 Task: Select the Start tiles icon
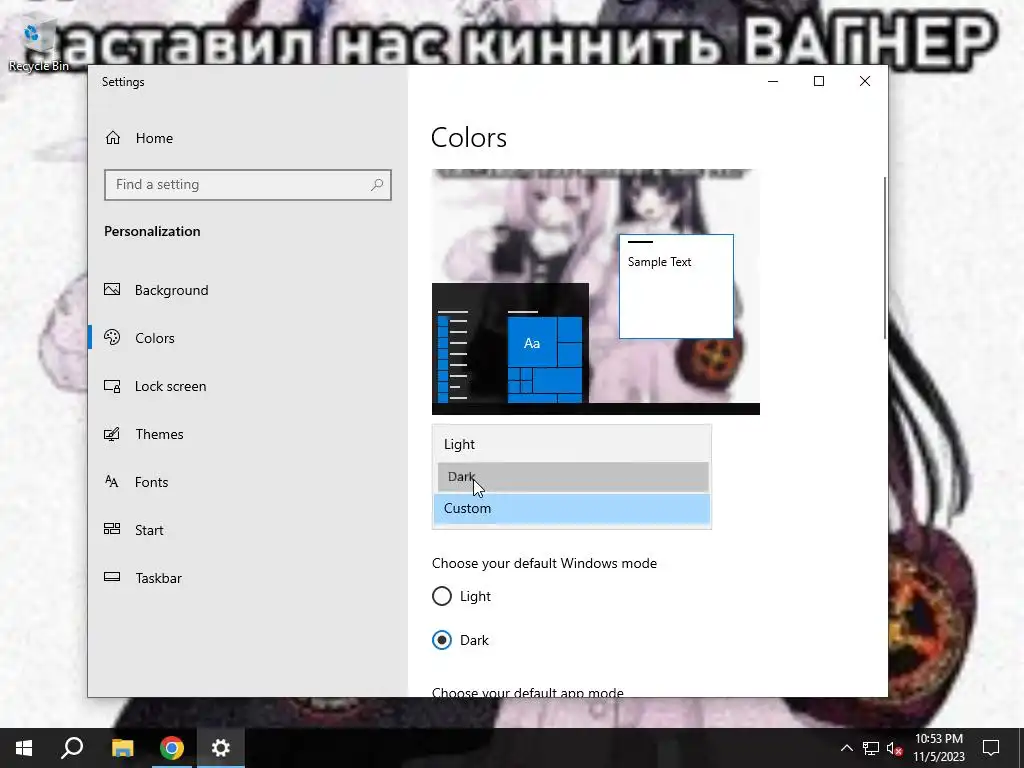(x=112, y=530)
